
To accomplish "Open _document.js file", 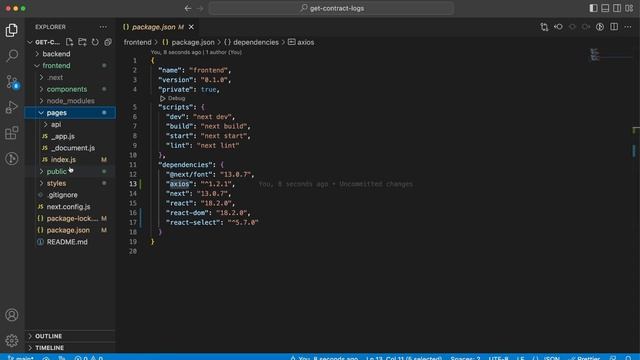I will [70, 148].
